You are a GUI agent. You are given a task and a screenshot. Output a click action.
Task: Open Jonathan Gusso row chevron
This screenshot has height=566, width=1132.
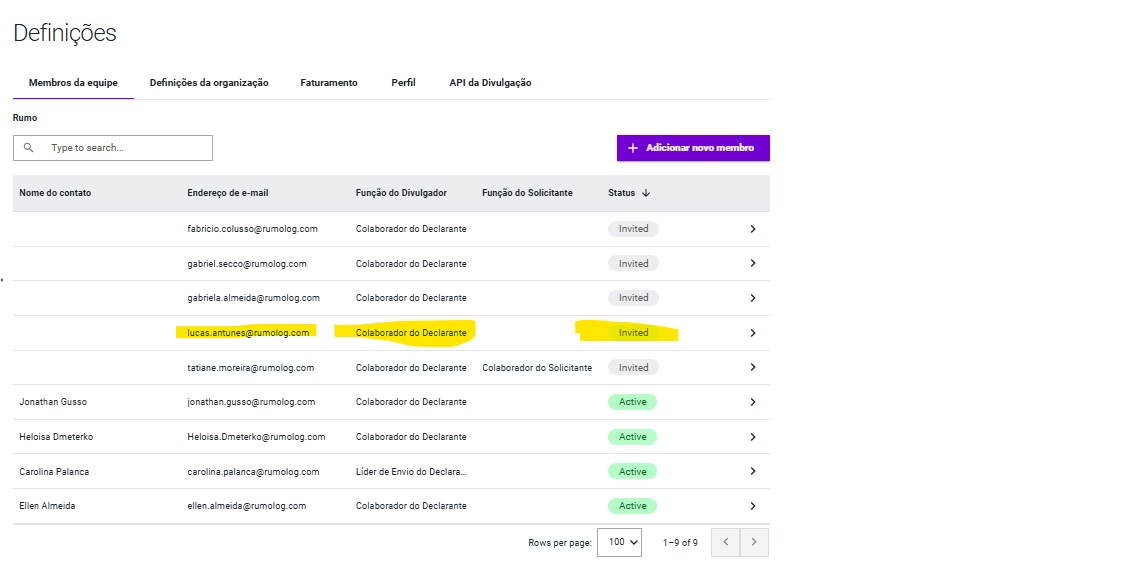(752, 402)
